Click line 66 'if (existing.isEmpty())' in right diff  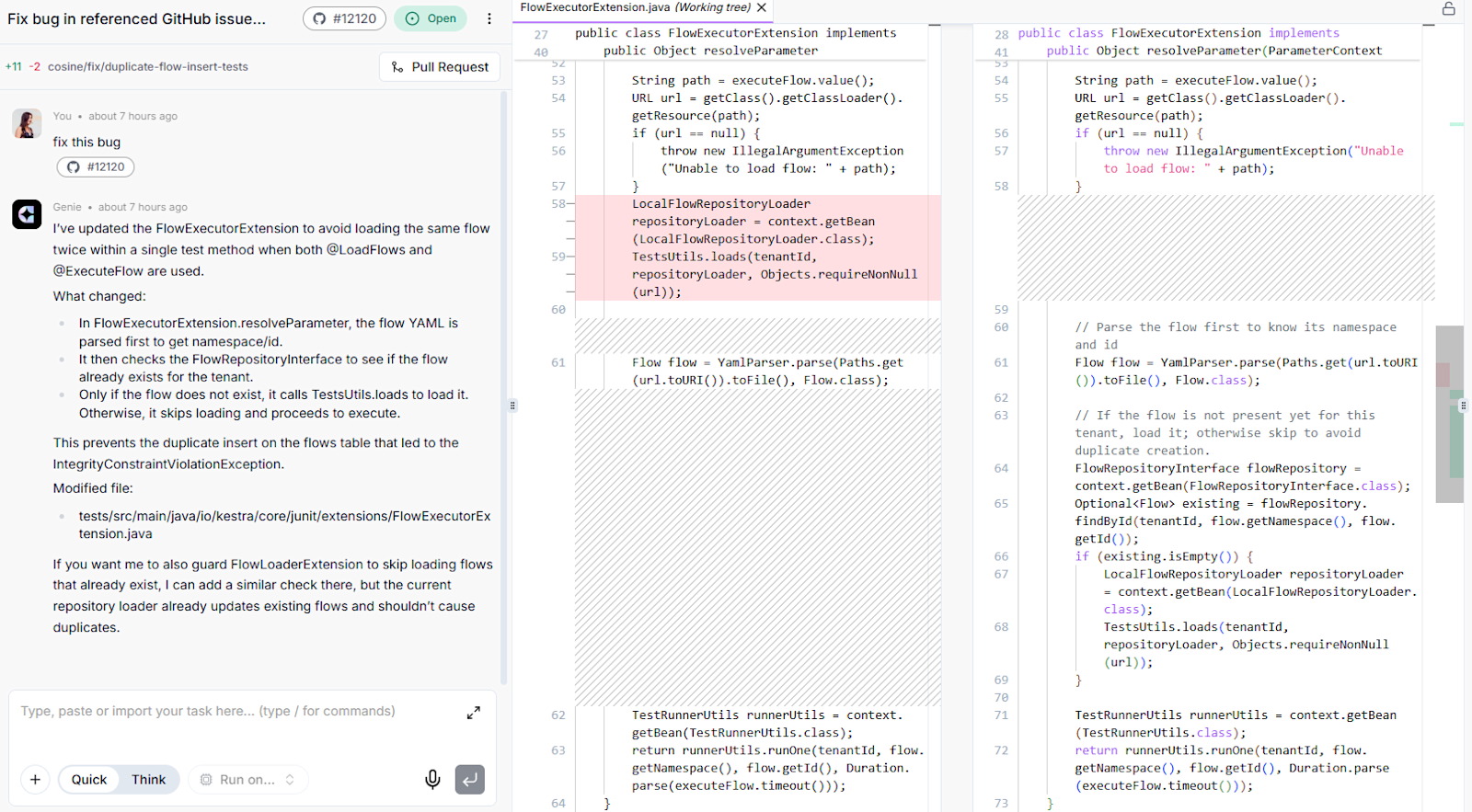(x=1164, y=556)
